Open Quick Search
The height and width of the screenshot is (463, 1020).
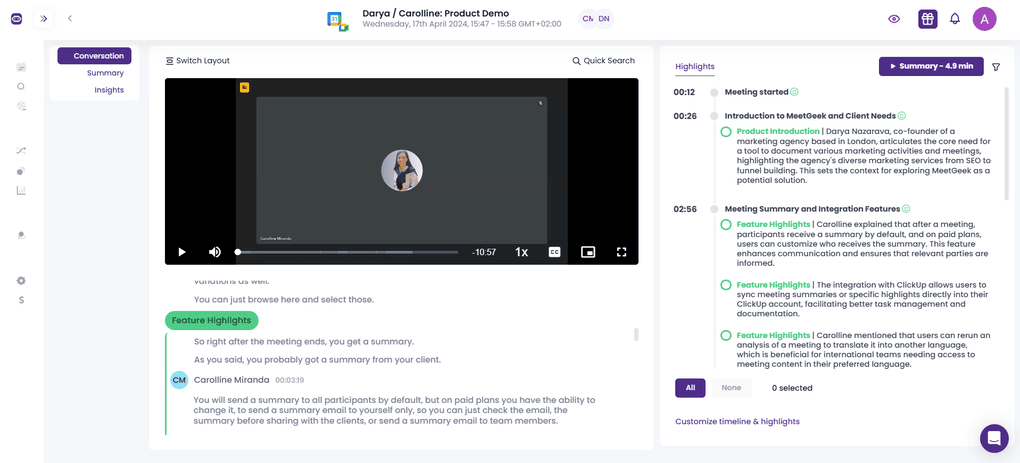[x=604, y=60]
